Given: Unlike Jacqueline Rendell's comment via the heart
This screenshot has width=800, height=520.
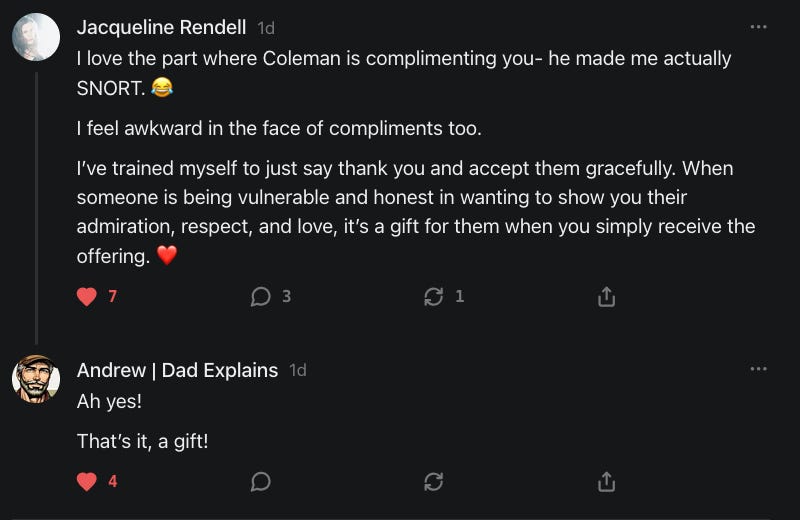Looking at the screenshot, I should point(87,297).
